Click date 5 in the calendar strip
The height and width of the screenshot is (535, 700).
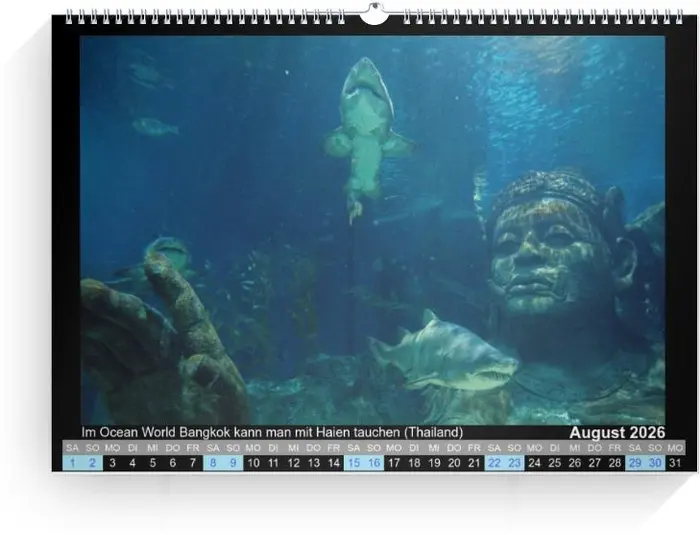153,463
